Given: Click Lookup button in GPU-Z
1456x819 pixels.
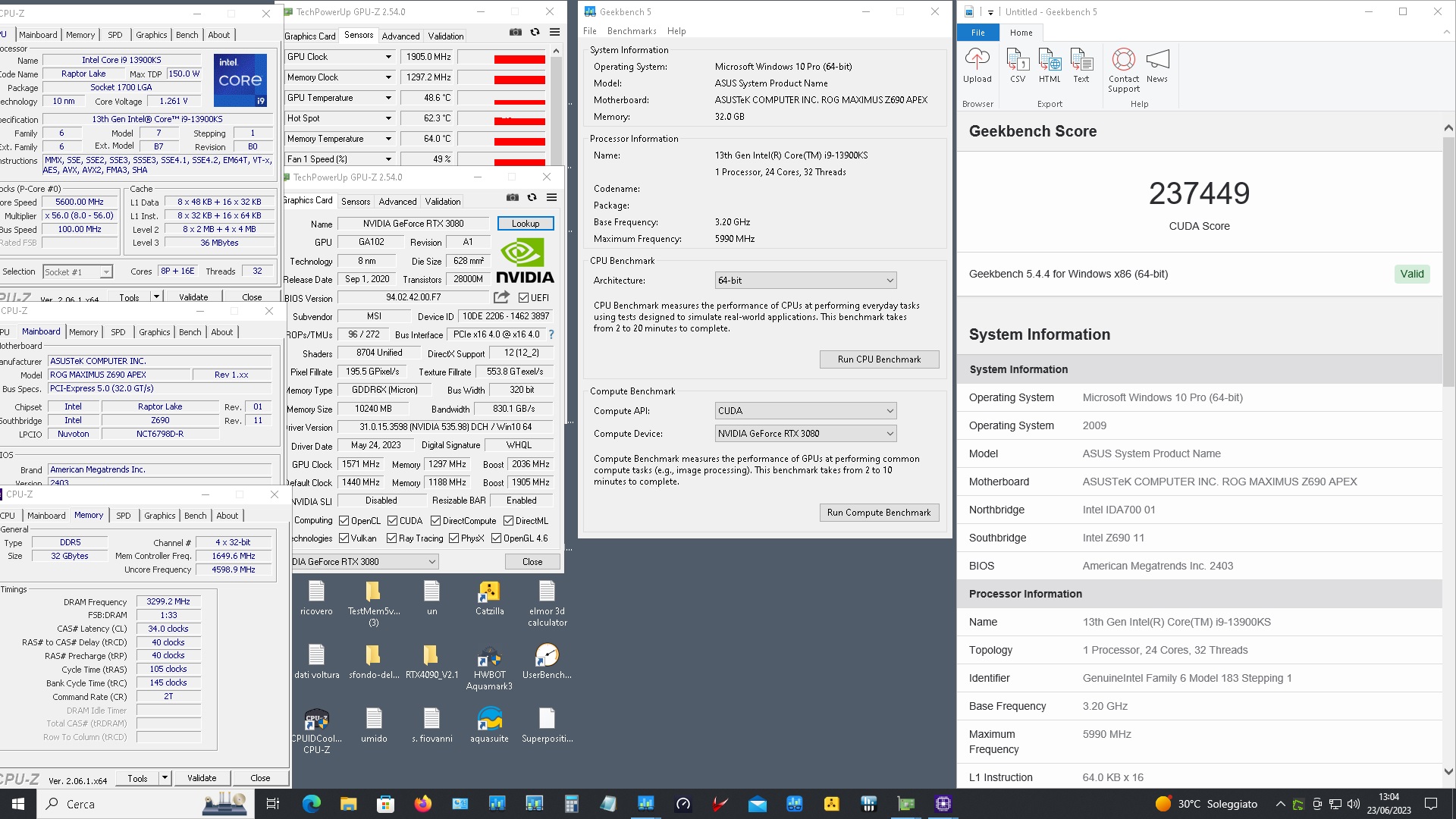Looking at the screenshot, I should [x=526, y=224].
